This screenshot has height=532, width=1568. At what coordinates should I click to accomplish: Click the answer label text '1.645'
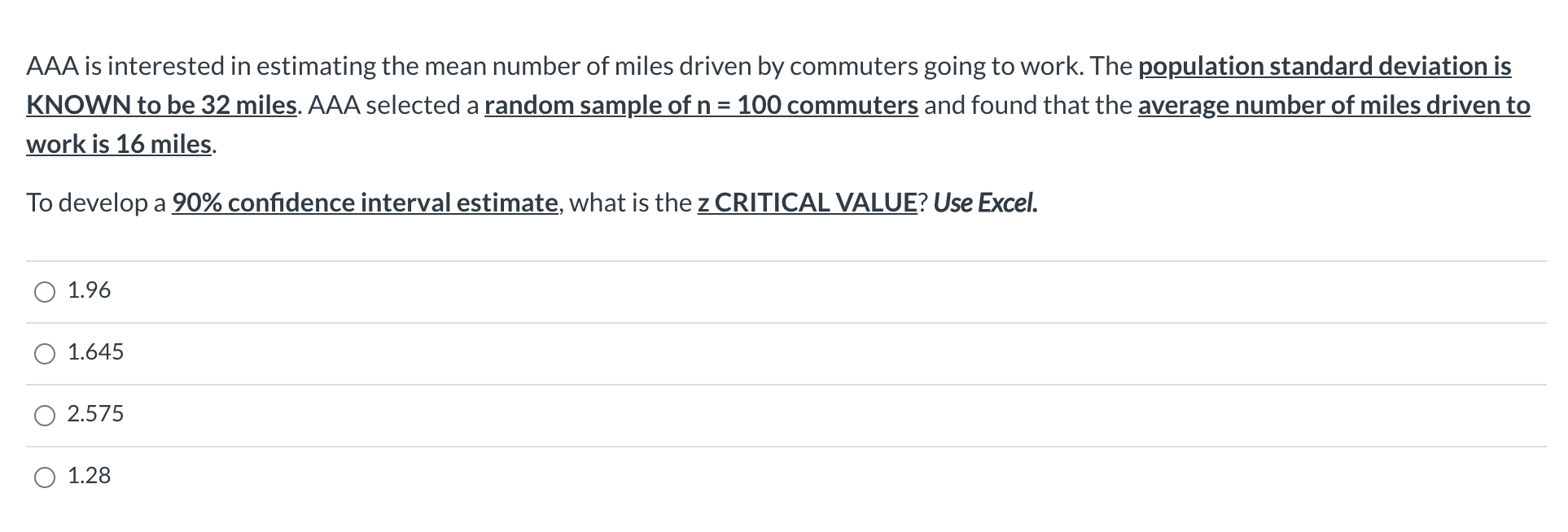pyautogui.click(x=95, y=351)
